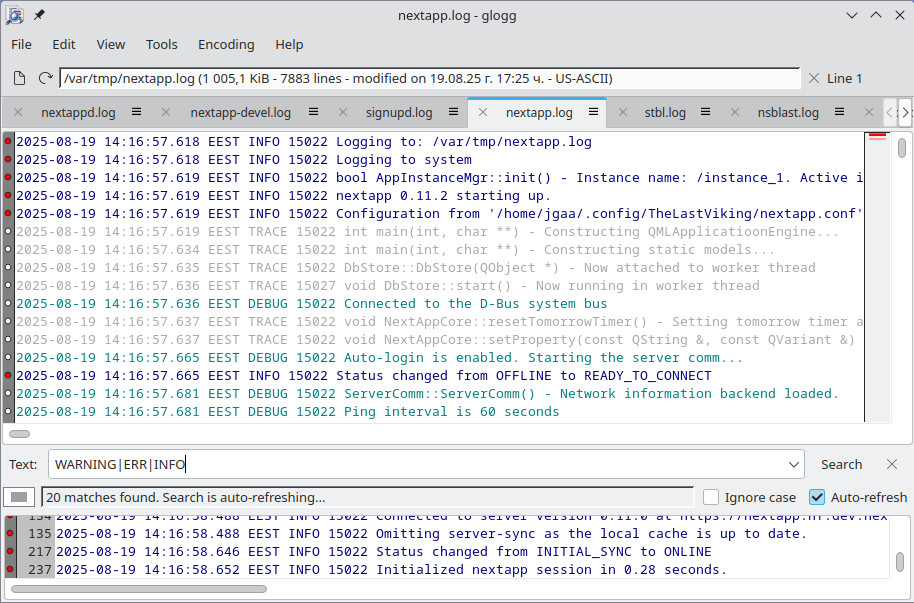Toggle mark on filtered line 217

pos(10,551)
